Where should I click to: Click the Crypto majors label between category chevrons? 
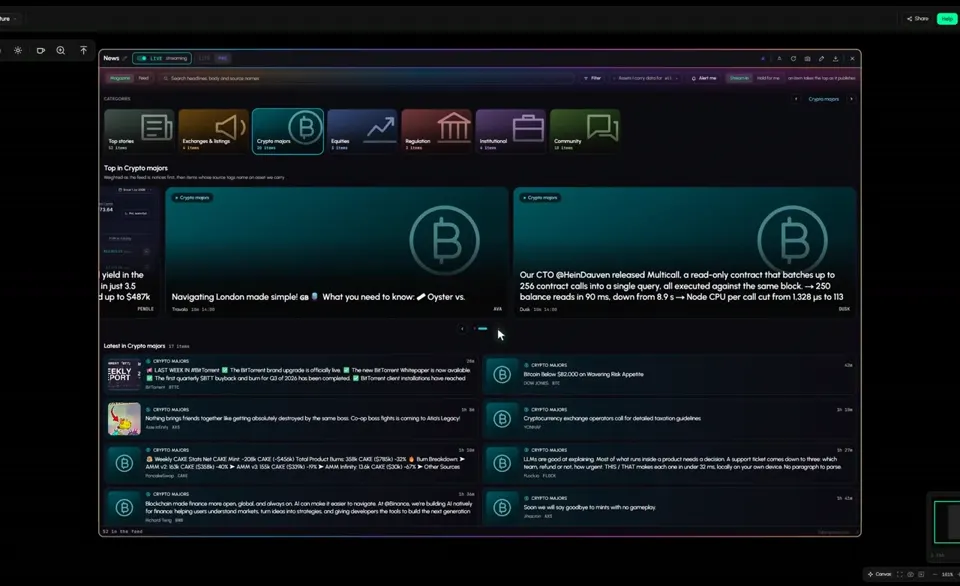pyautogui.click(x=823, y=99)
